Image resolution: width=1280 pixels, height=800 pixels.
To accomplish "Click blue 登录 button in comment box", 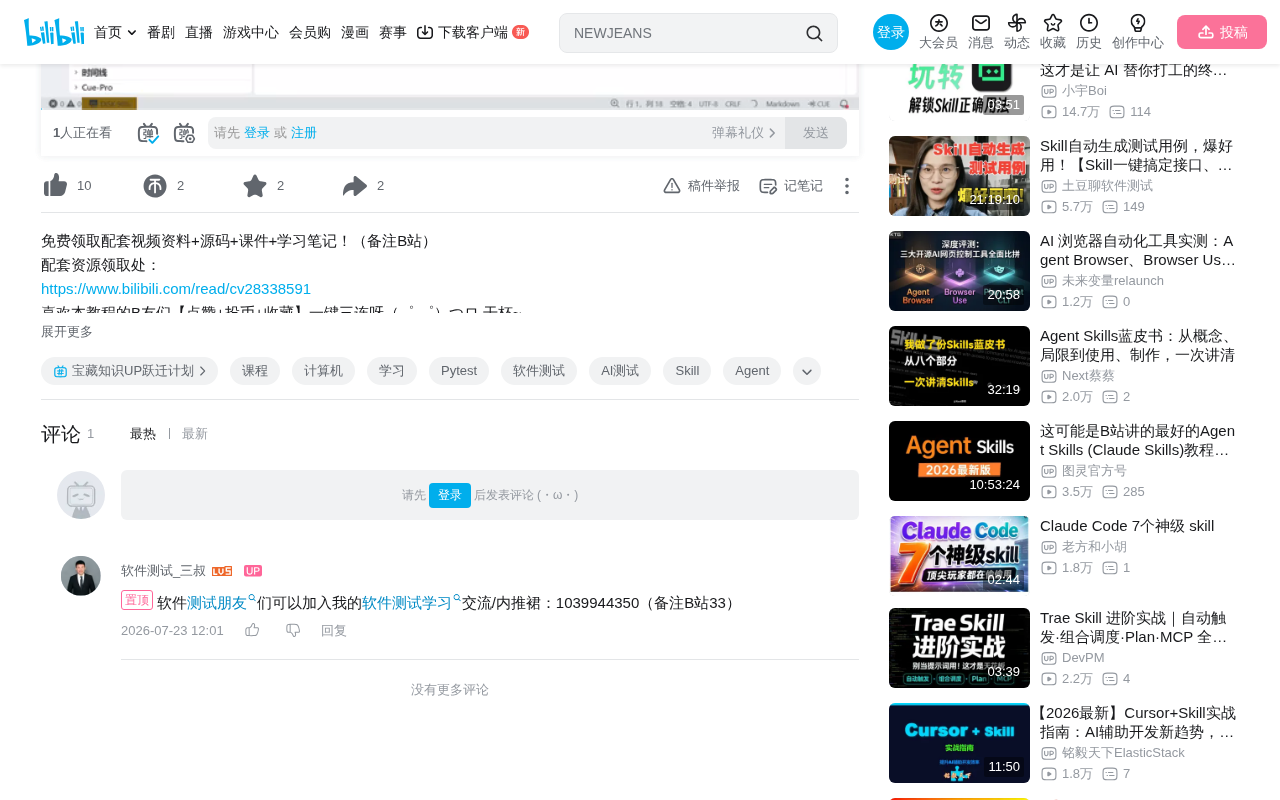I will click(450, 495).
